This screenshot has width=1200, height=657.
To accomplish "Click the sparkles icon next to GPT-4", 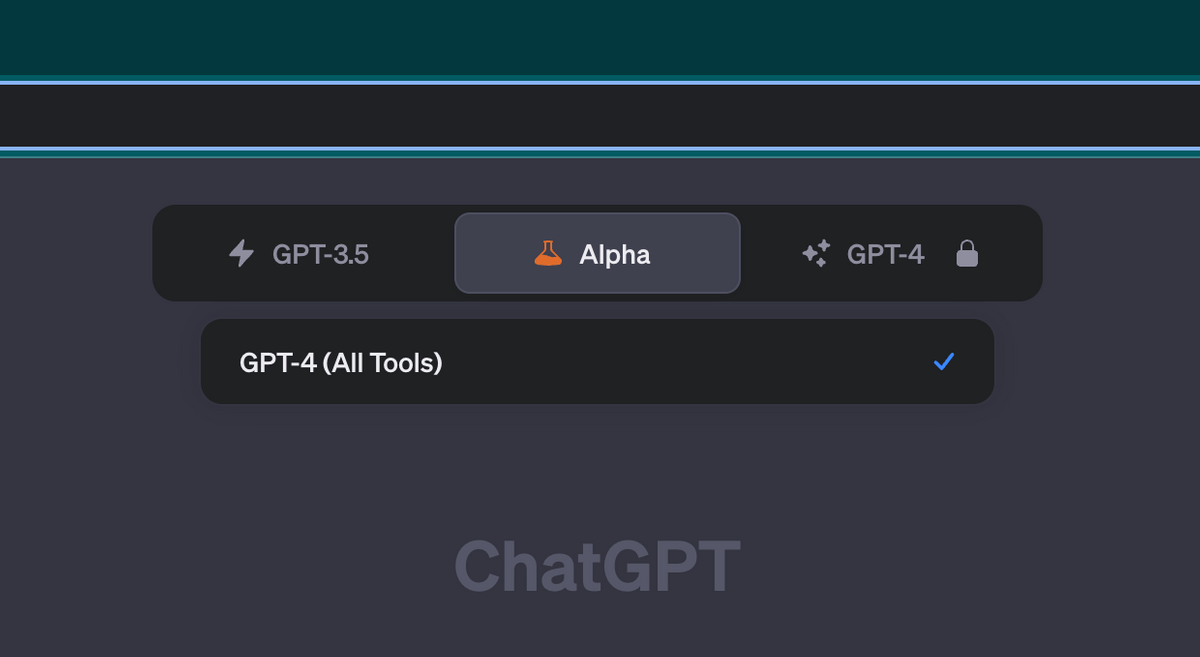I will [x=815, y=254].
